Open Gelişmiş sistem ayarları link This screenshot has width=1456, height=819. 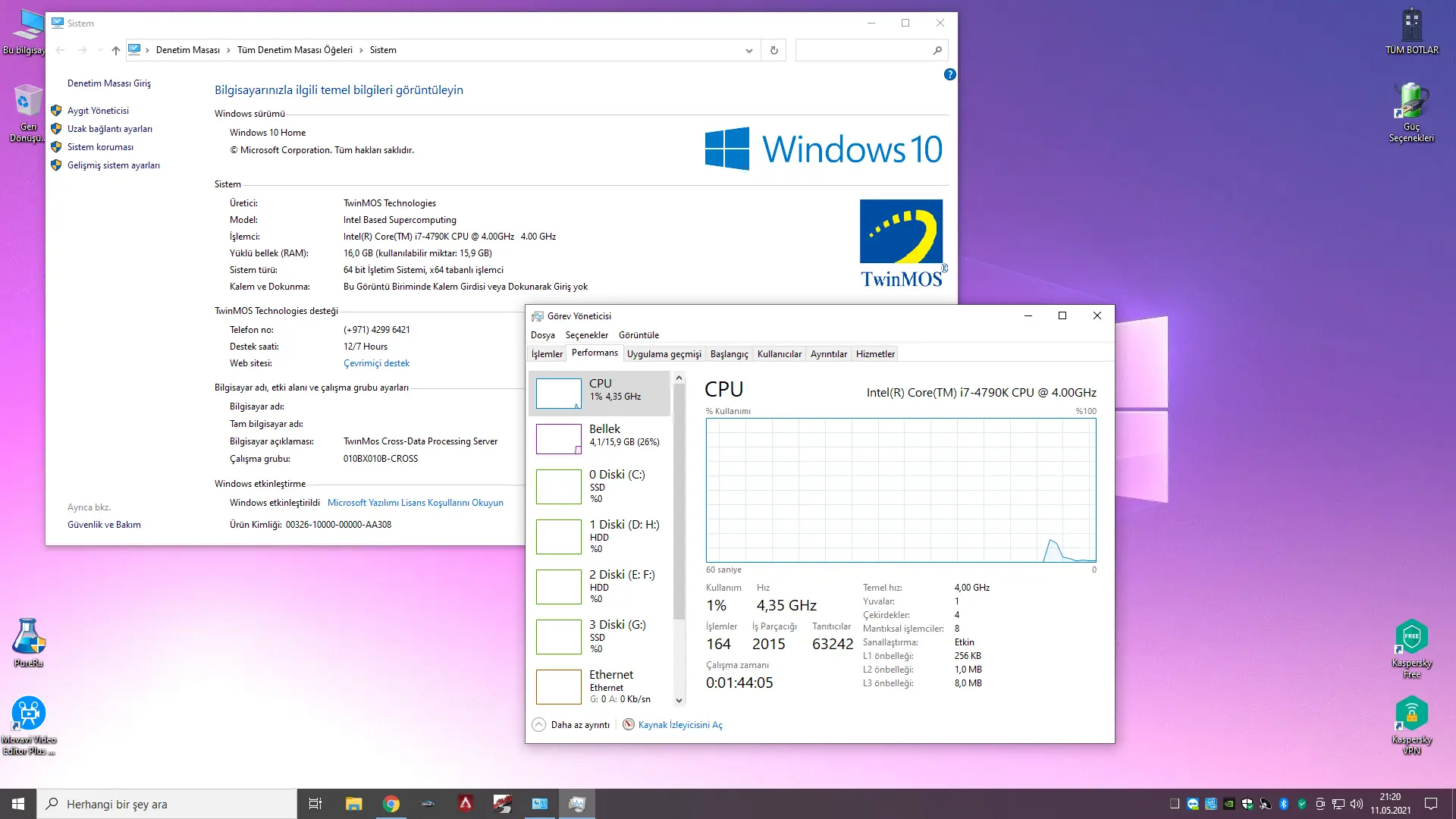tap(113, 165)
